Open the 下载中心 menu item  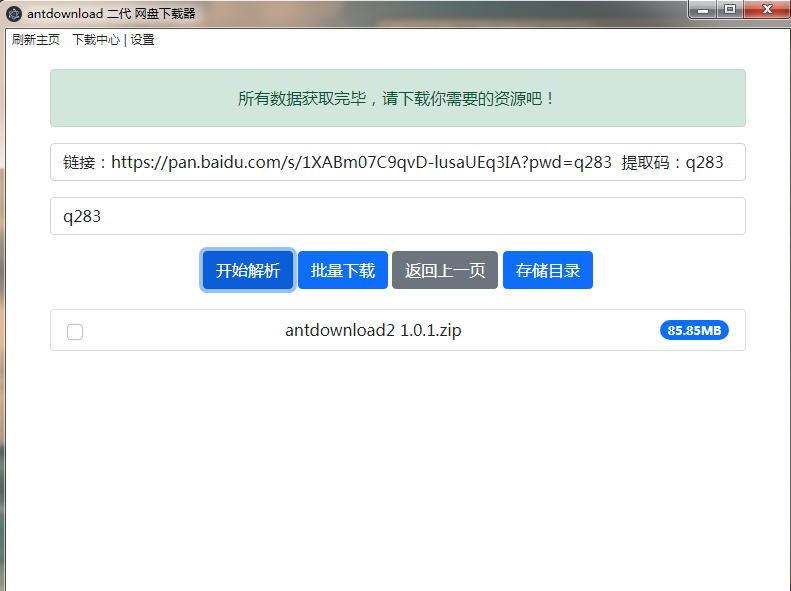96,40
